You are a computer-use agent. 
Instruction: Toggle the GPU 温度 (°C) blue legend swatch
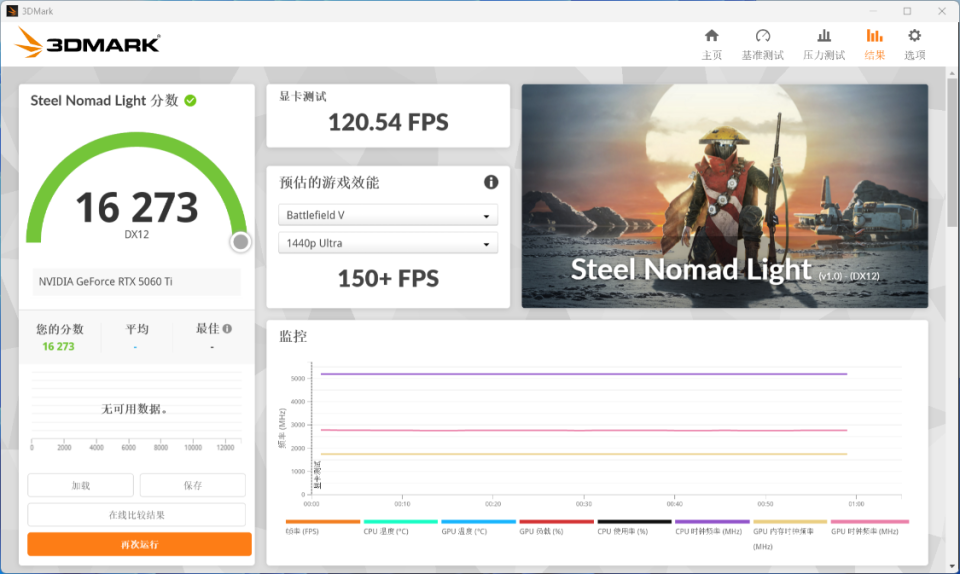click(x=478, y=521)
